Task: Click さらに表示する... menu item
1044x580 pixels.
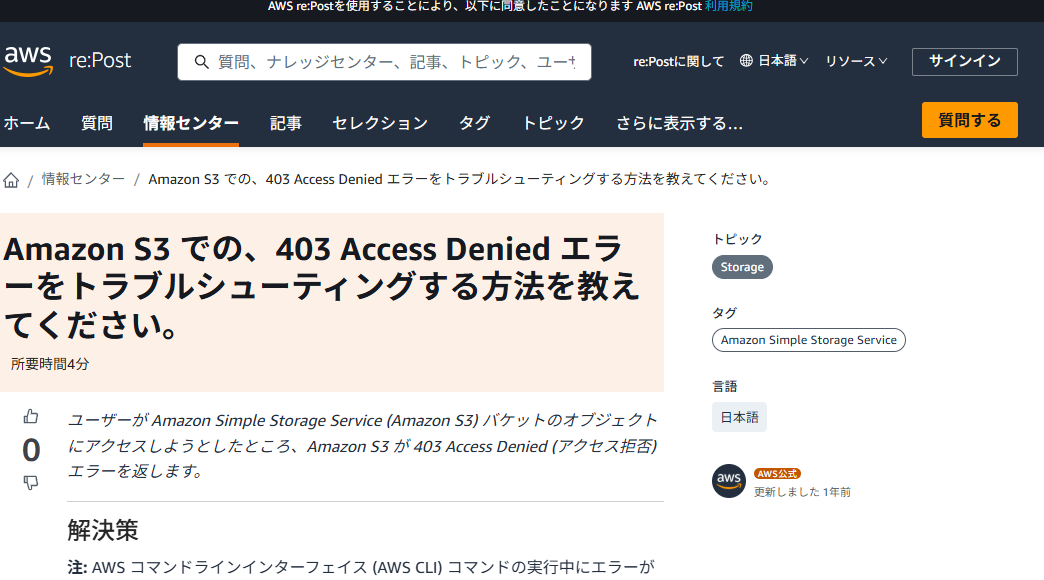Action: pos(679,123)
